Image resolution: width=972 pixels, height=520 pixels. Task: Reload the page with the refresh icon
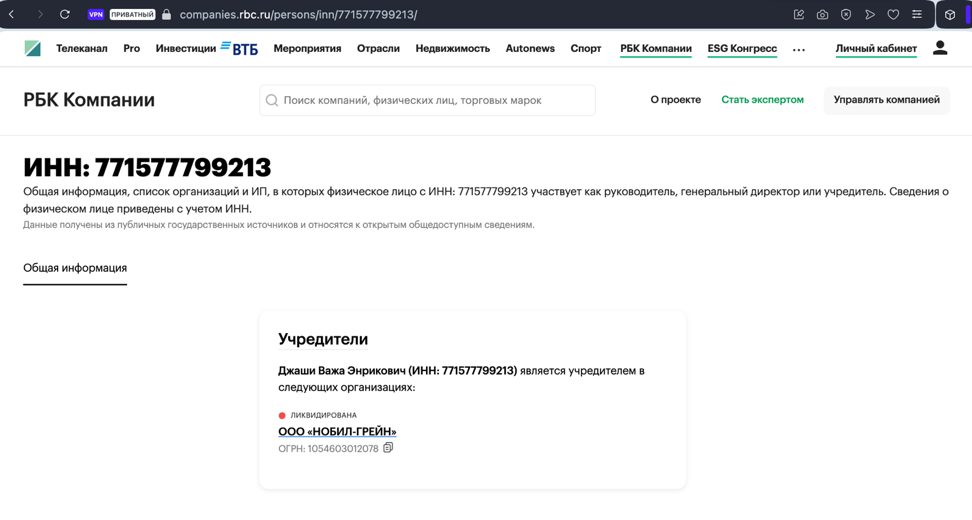click(x=65, y=14)
